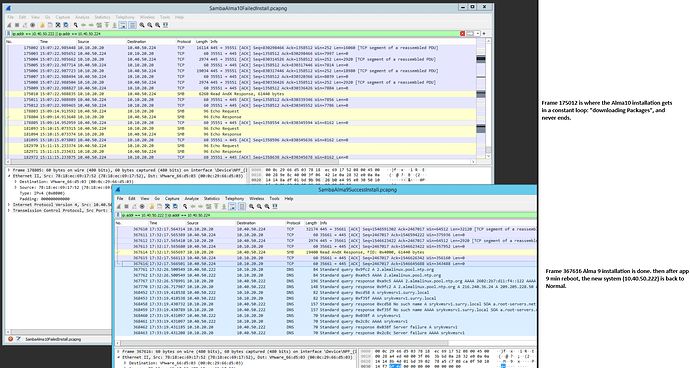Open Statistics menu in SambaAlma9SuccessInstall window

click(212, 199)
